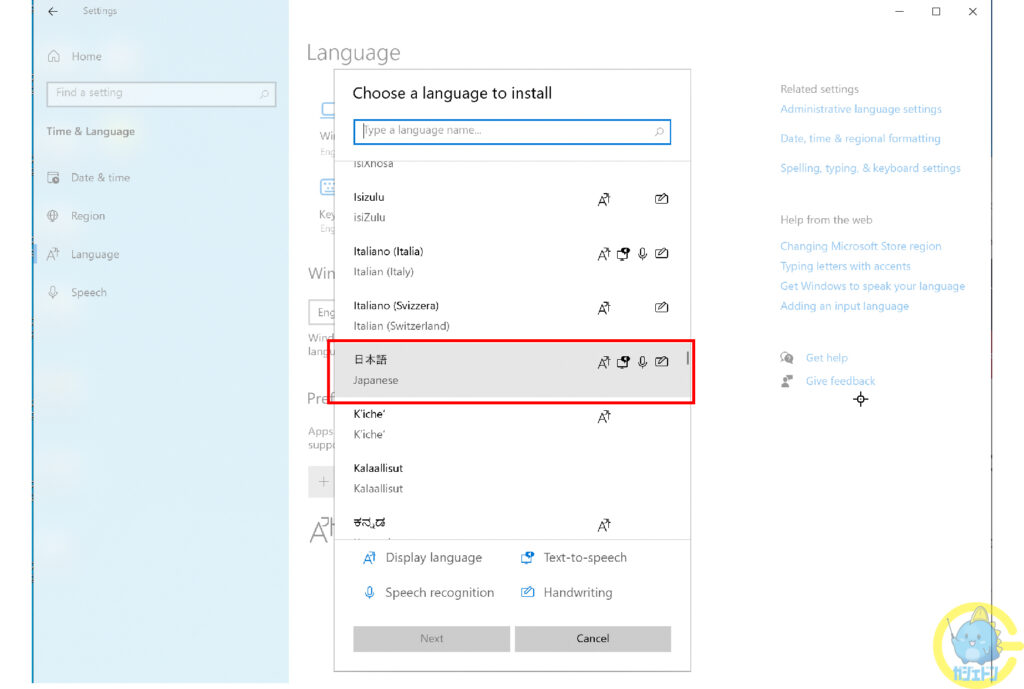Open Date, time & regional formatting link

point(860,138)
